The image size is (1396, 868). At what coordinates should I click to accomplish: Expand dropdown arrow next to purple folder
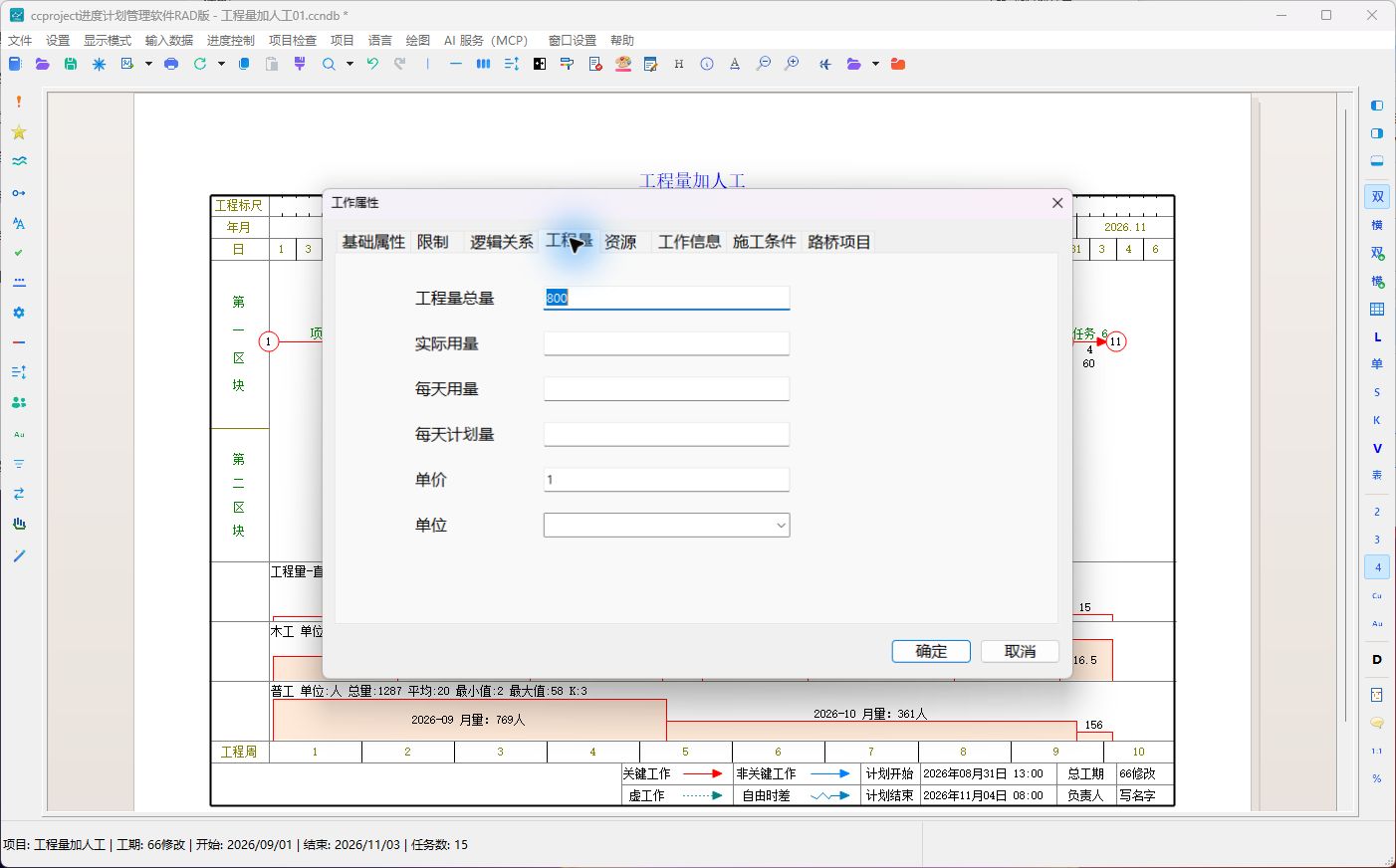click(x=875, y=64)
